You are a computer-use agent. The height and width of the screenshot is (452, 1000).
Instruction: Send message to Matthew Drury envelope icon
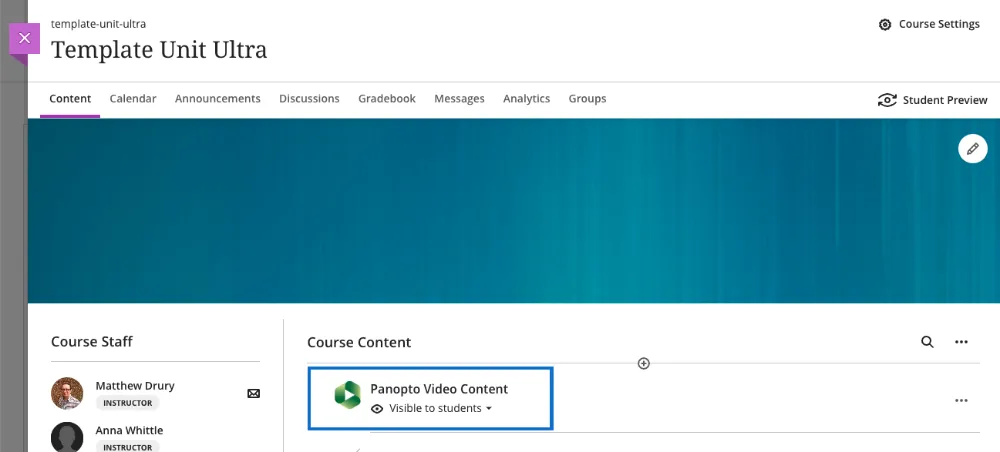[x=253, y=393]
